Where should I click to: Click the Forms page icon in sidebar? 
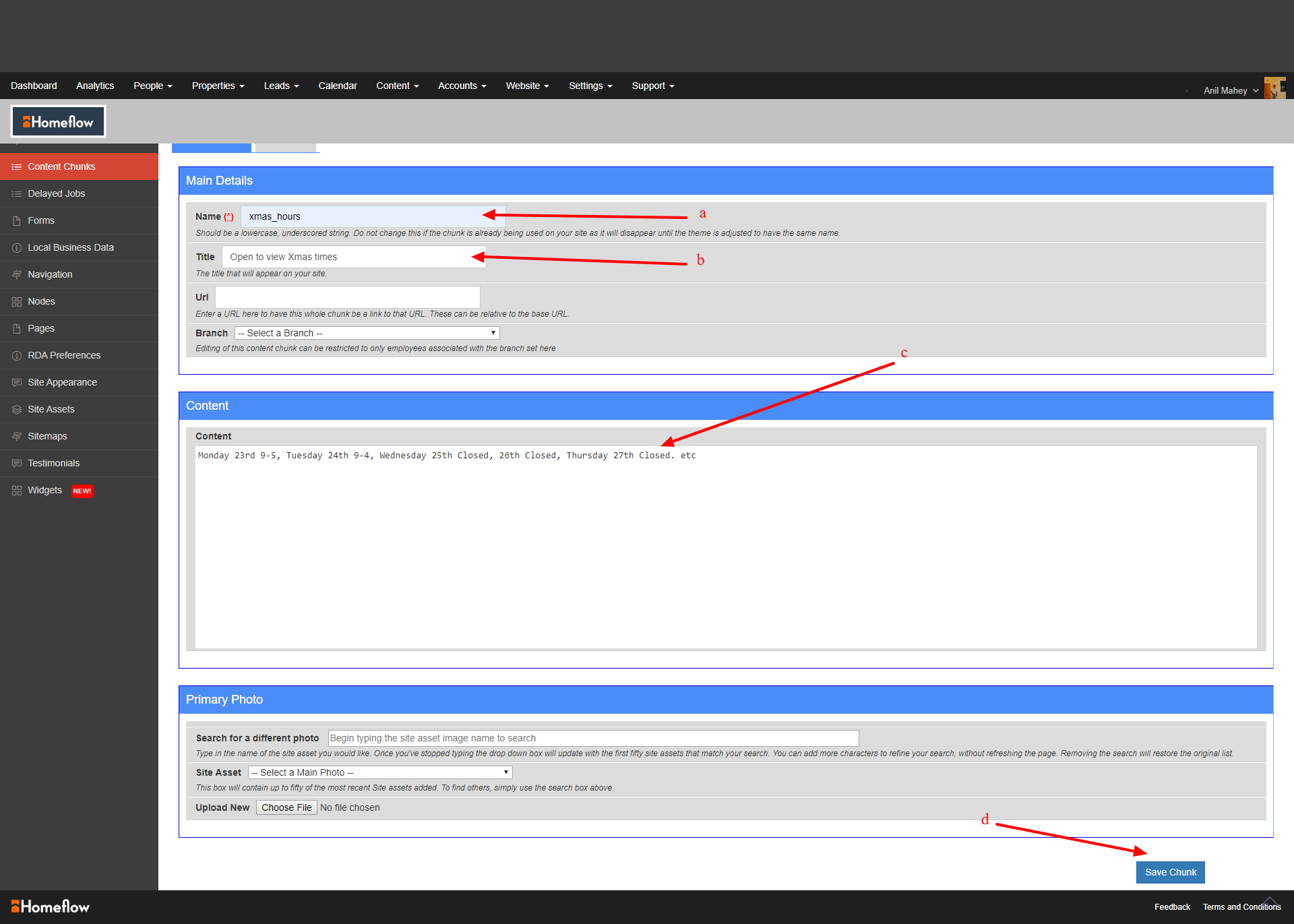[x=16, y=221]
